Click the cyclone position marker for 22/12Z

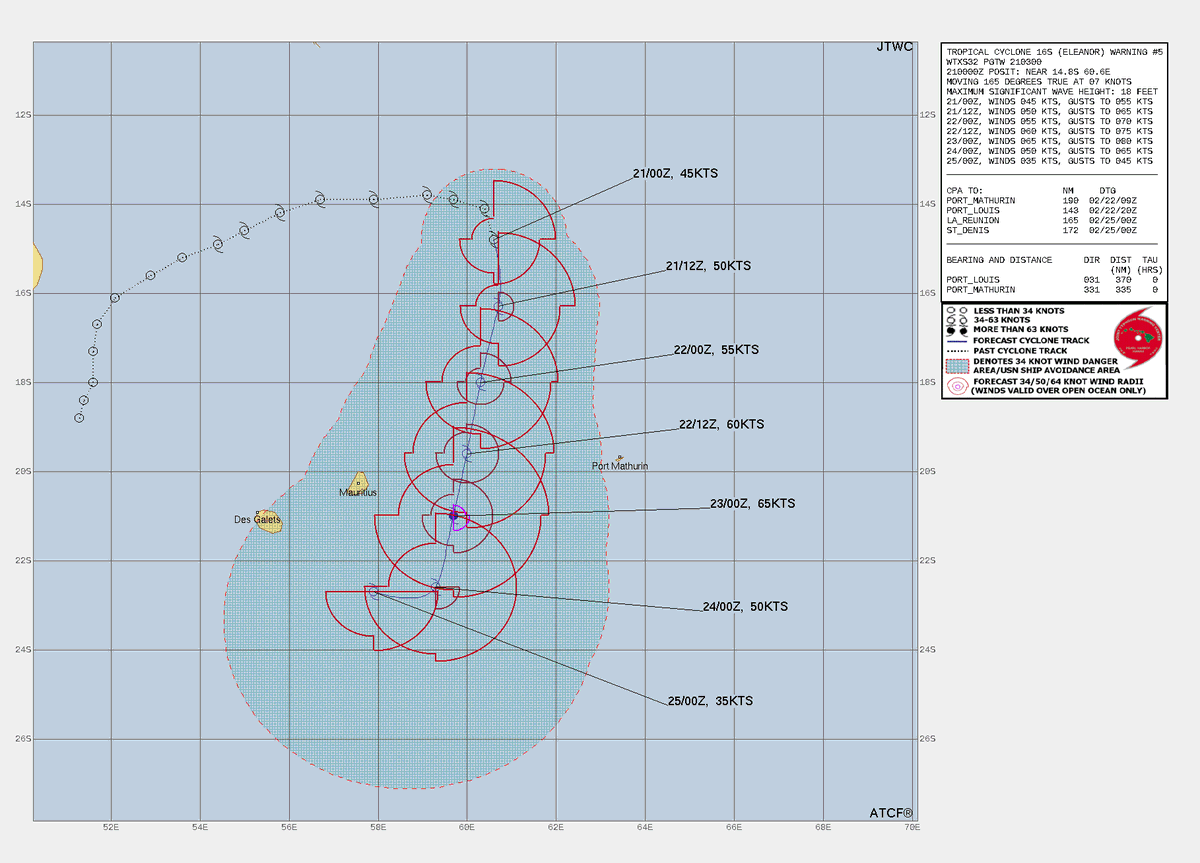tap(466, 453)
